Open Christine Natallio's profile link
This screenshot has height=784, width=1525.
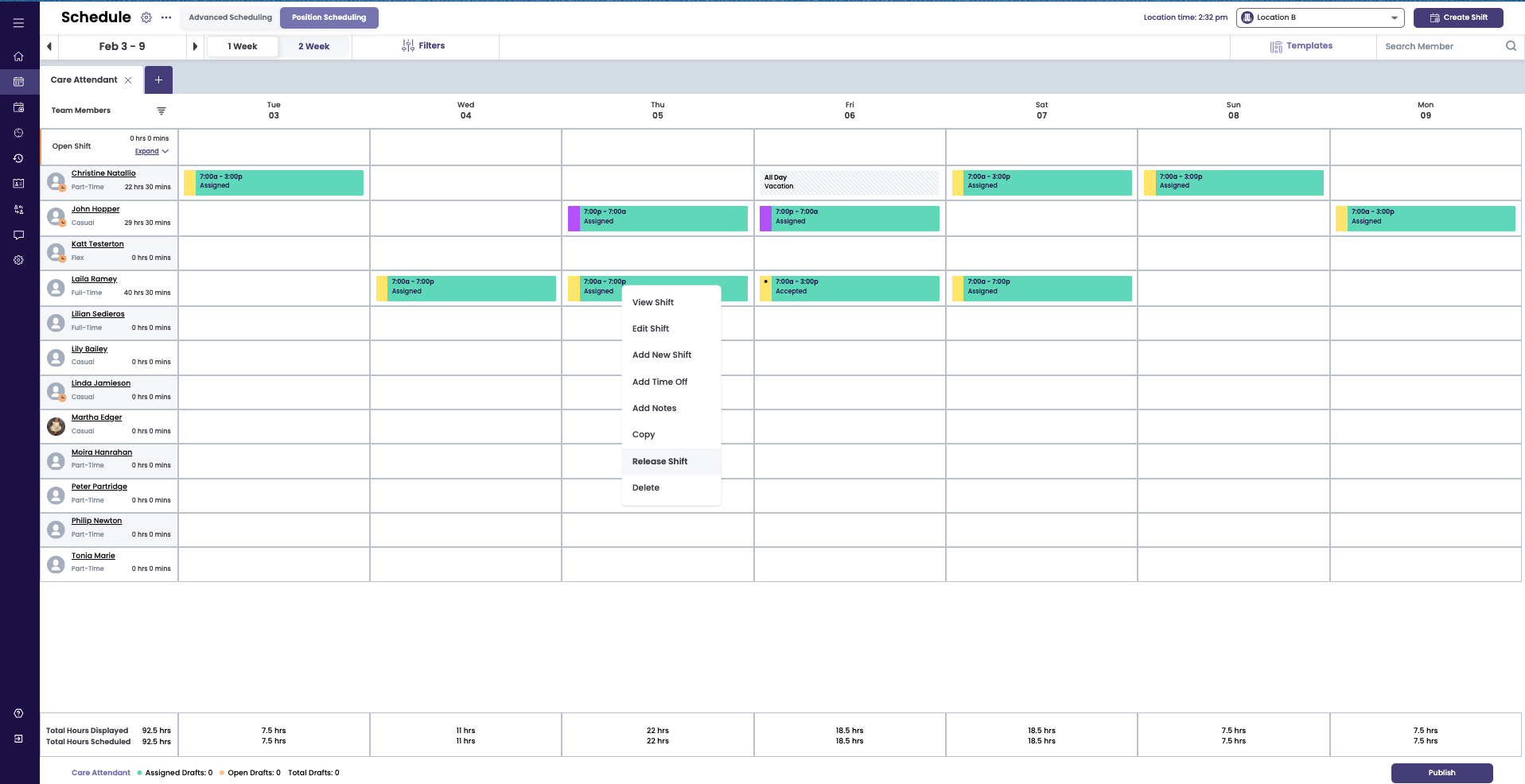click(x=103, y=173)
